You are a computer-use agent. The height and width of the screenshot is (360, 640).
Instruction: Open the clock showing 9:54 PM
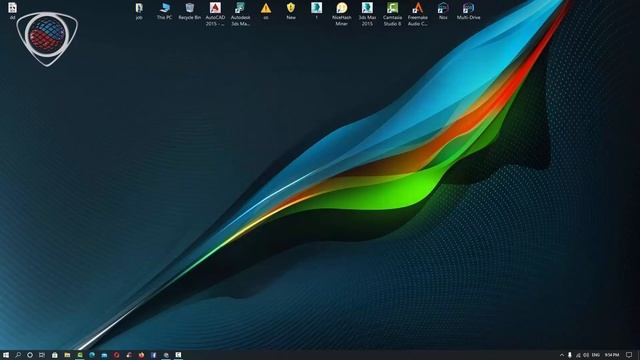(612, 355)
